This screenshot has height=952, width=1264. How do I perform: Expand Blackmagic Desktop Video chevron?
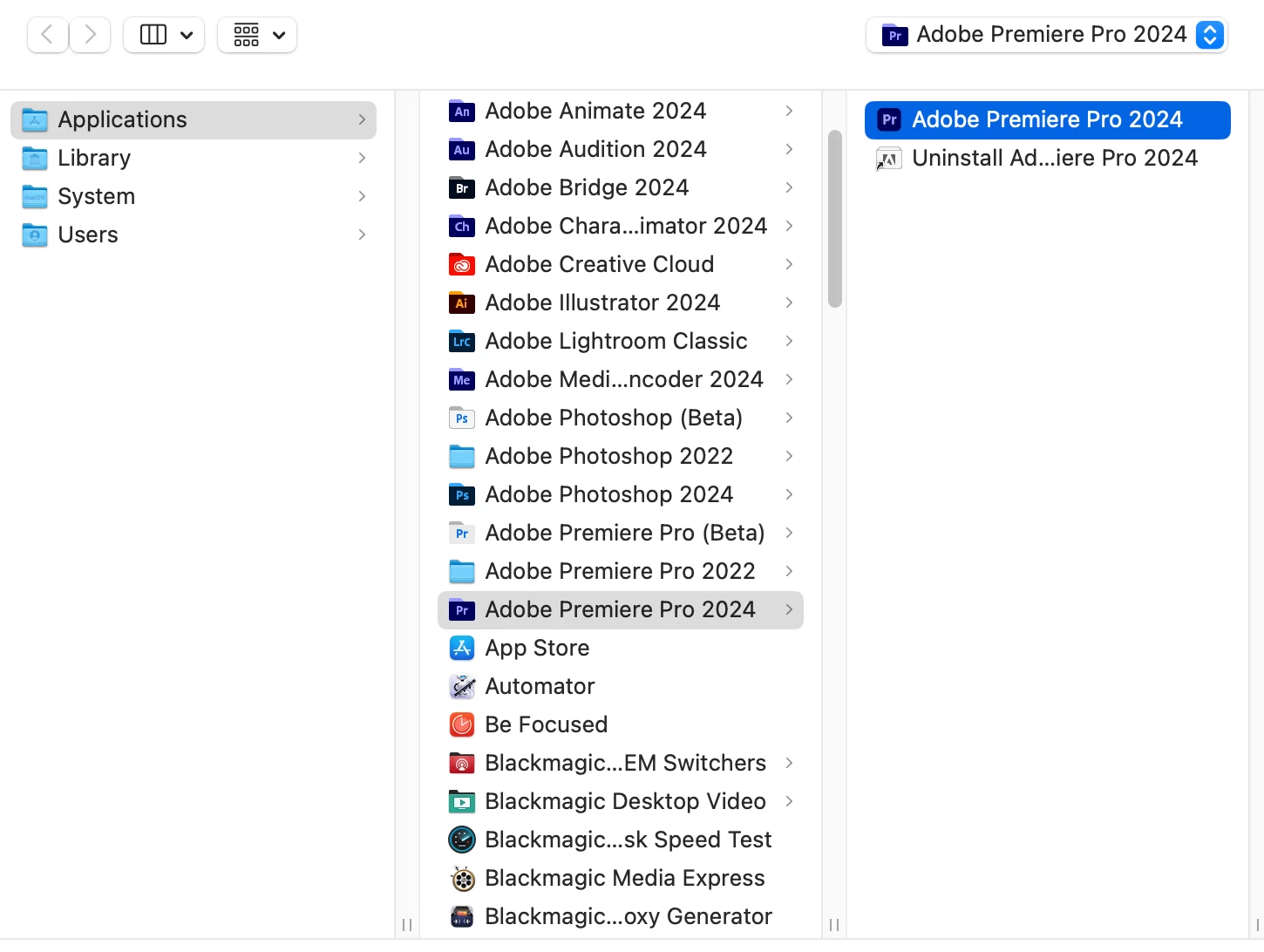click(789, 801)
